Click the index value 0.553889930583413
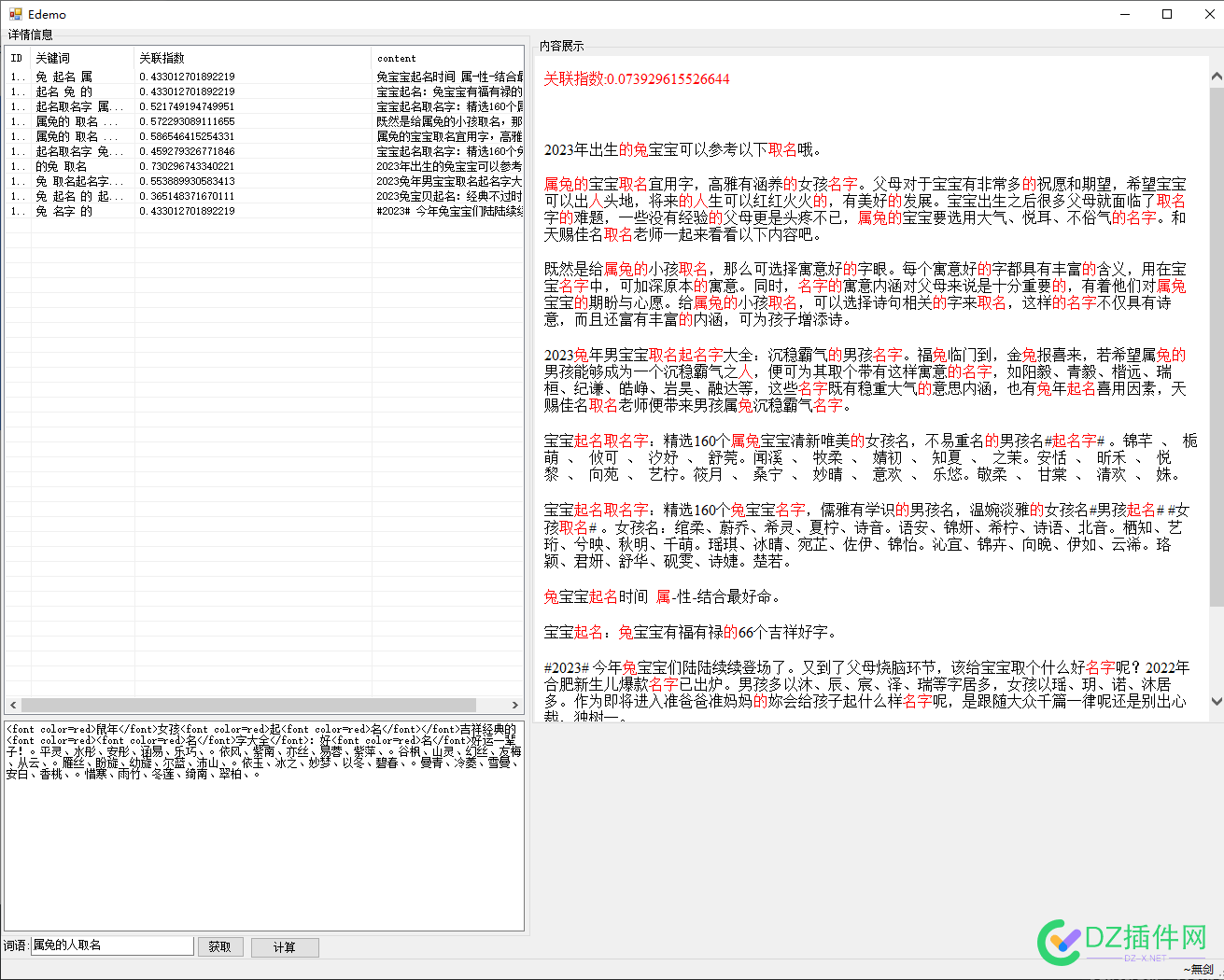Screen dimensions: 1224x980 [187, 181]
